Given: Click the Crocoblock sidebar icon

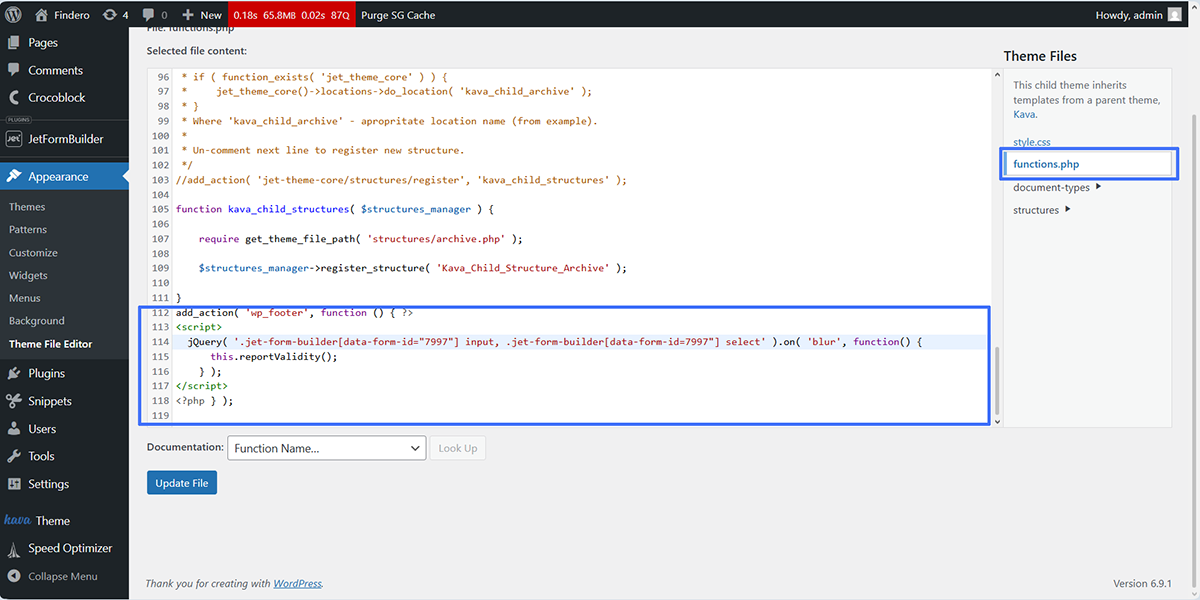Looking at the screenshot, I should [14, 98].
